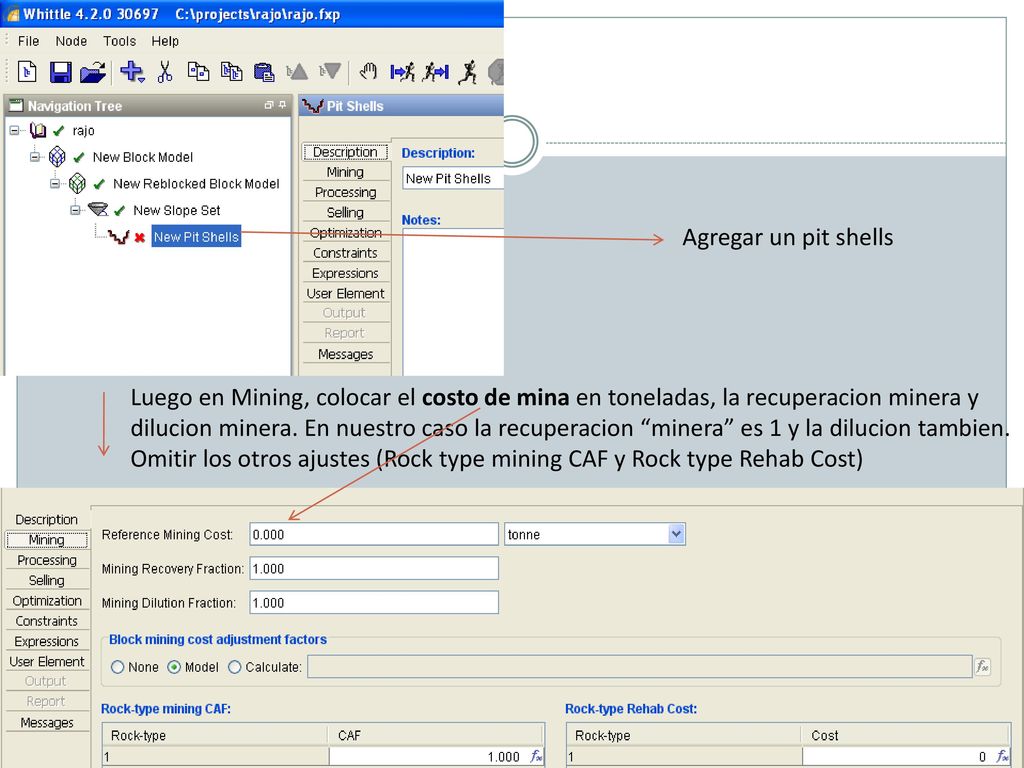Select the Model cost adjustment radio button
This screenshot has width=1024, height=768.
pos(174,667)
